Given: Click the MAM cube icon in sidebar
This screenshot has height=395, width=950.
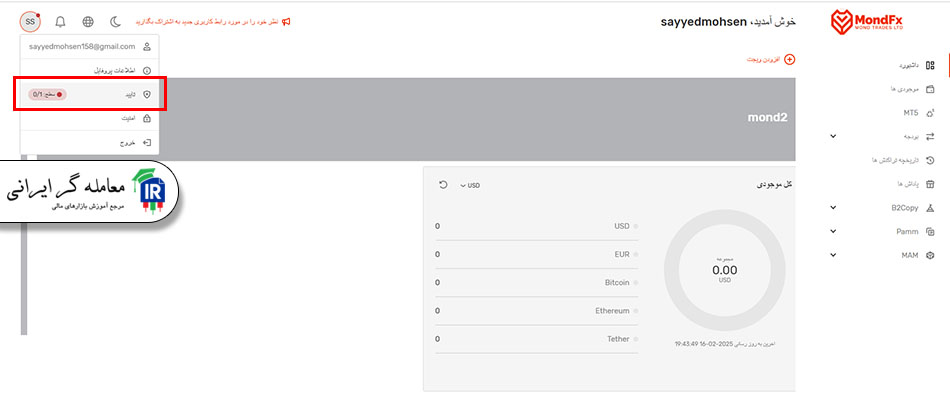Looking at the screenshot, I should pyautogui.click(x=931, y=255).
